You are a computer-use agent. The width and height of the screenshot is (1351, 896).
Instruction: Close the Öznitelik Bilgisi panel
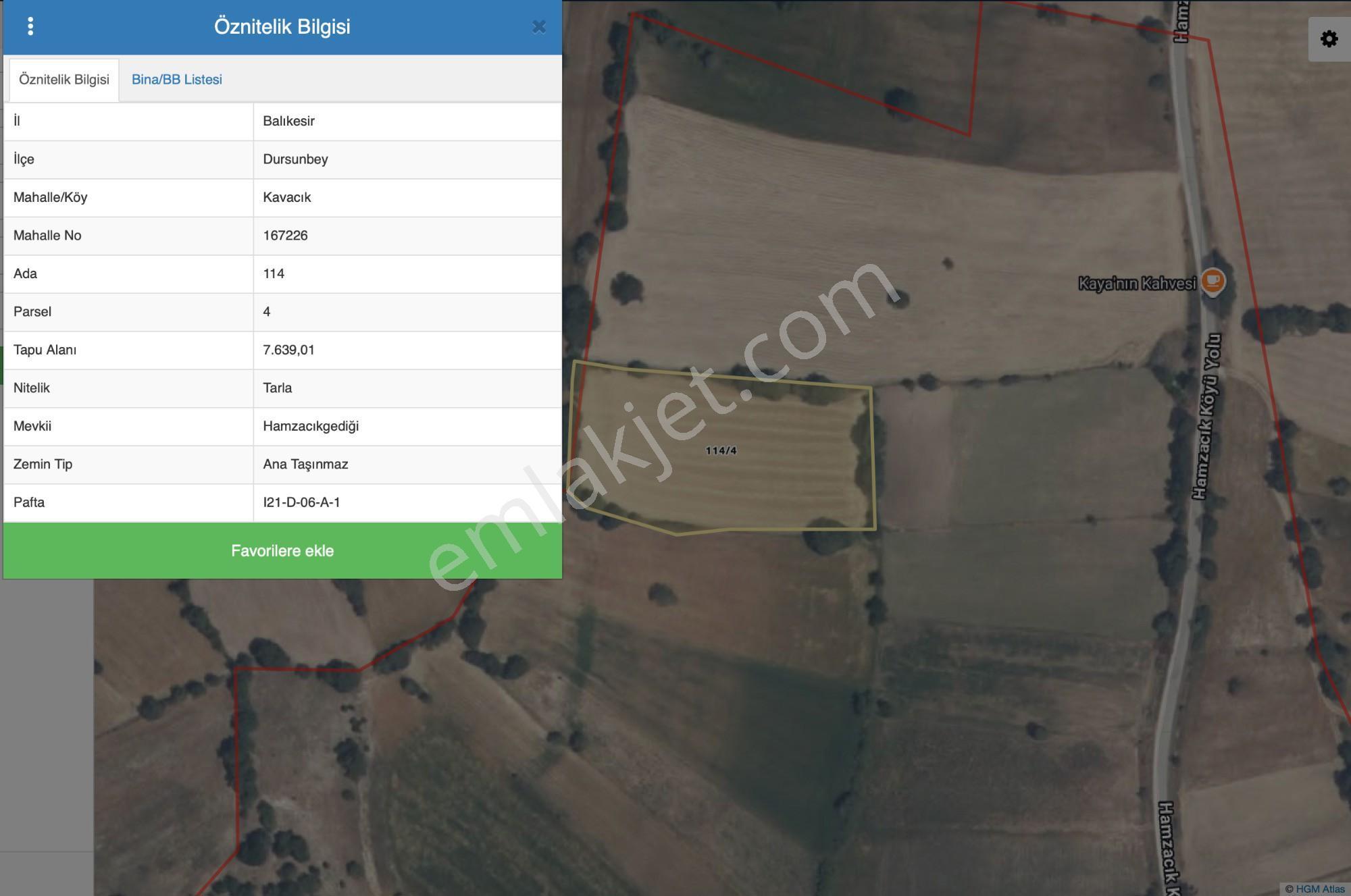coord(538,27)
